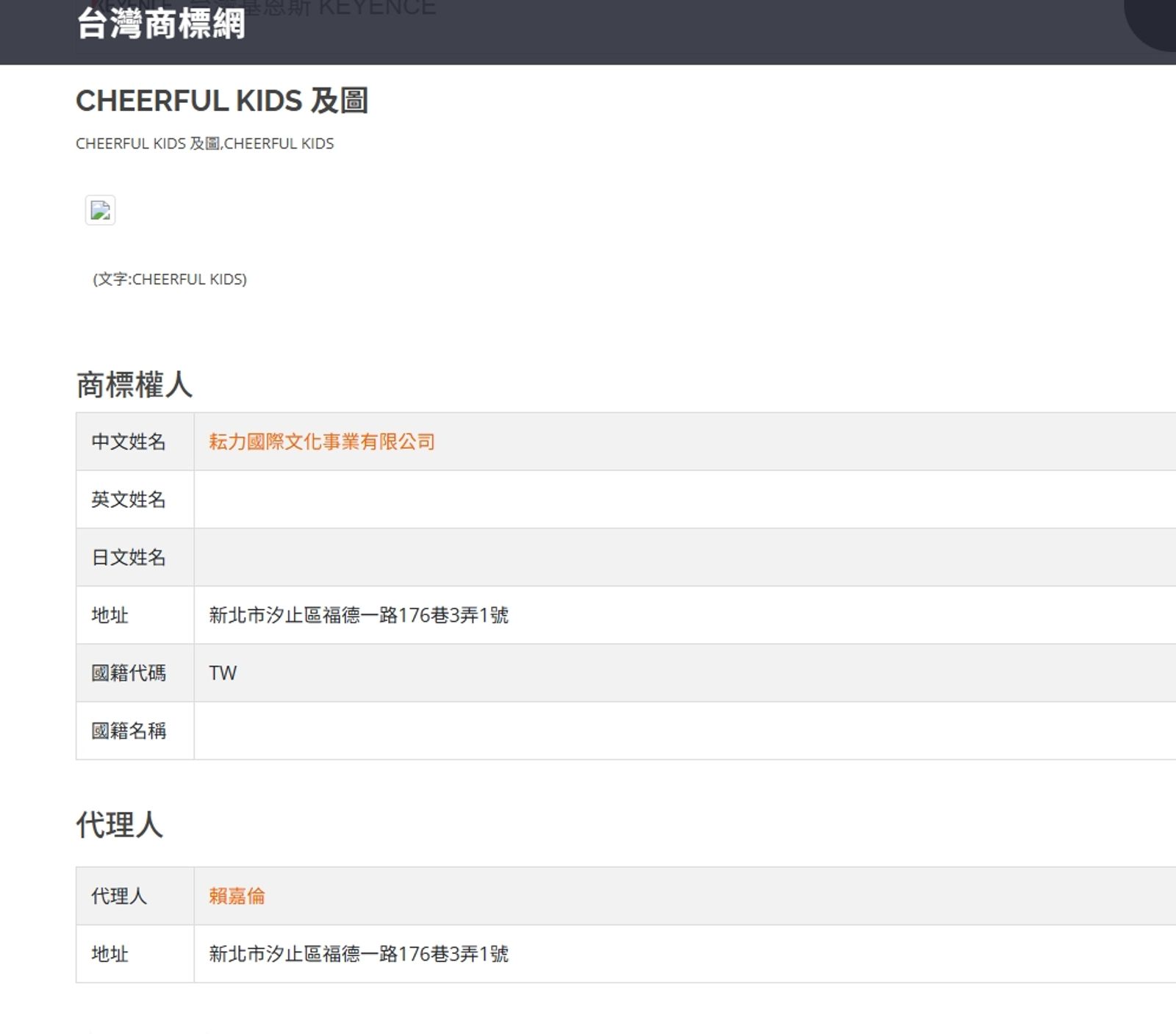
Task: Open agent link 賴嘉倫
Action: click(x=237, y=897)
